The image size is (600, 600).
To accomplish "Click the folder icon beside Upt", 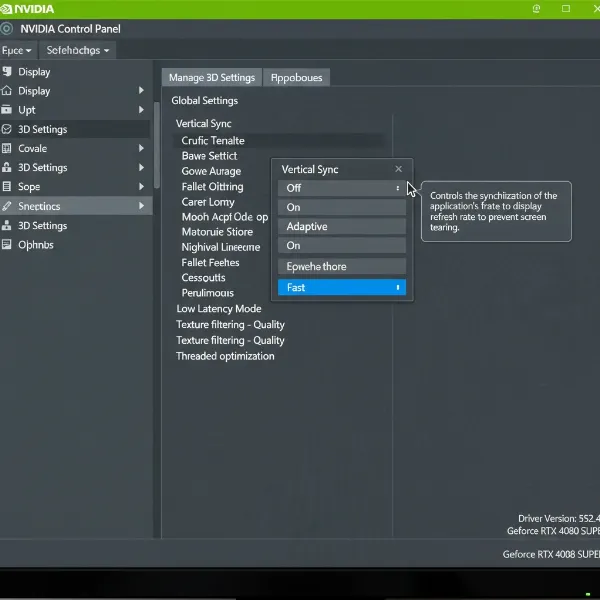I will click(7, 110).
